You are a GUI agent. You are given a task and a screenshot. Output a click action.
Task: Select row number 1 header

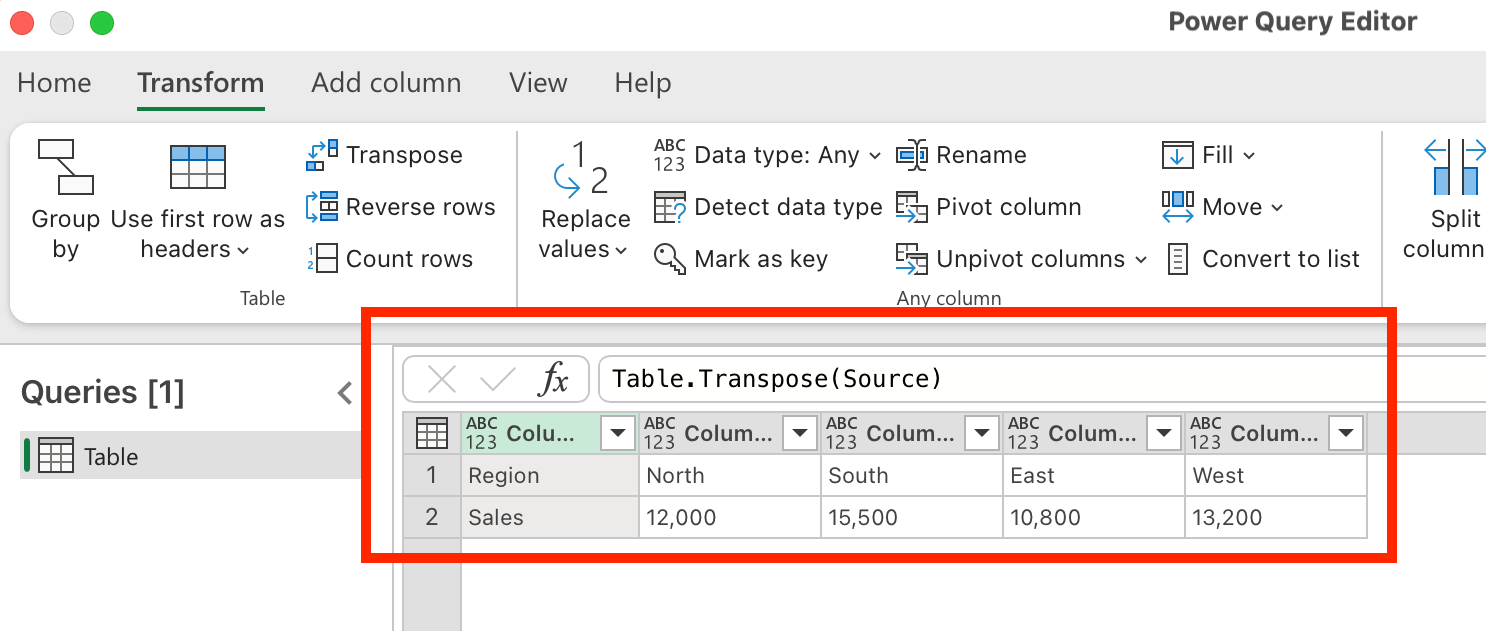pyautogui.click(x=432, y=476)
